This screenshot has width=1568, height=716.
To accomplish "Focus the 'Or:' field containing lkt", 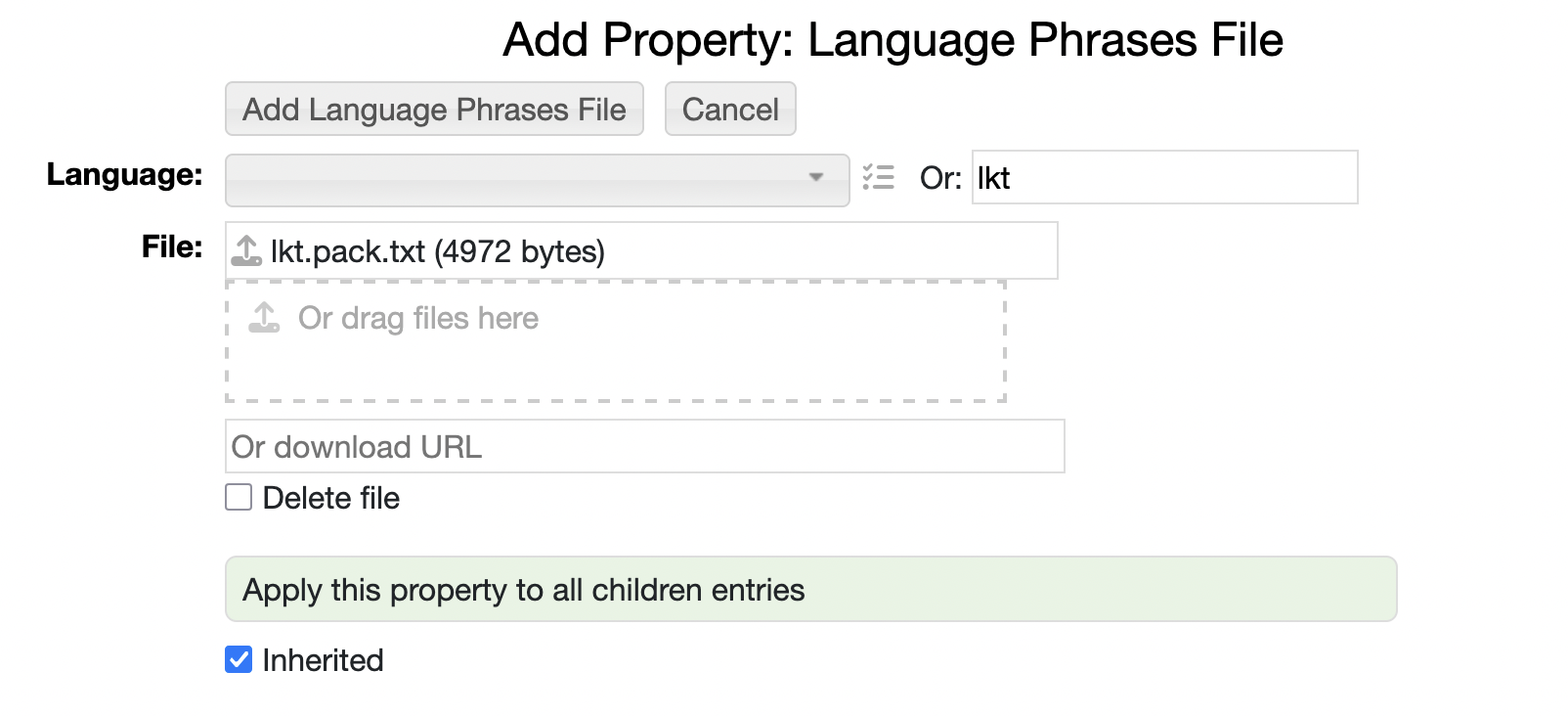I will (x=1163, y=177).
